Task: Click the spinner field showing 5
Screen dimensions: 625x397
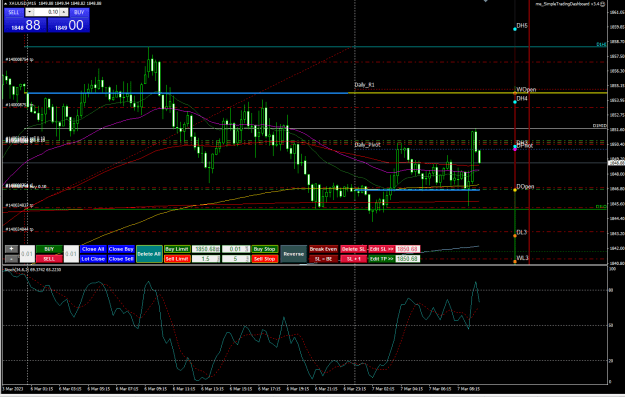Action: click(x=236, y=259)
